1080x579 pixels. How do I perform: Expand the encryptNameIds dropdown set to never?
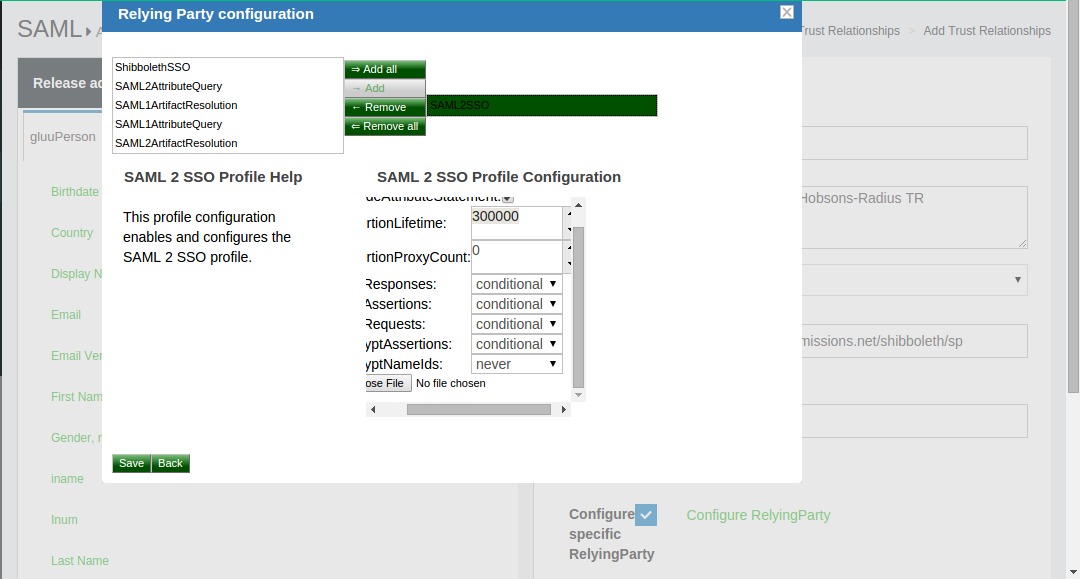pos(516,364)
